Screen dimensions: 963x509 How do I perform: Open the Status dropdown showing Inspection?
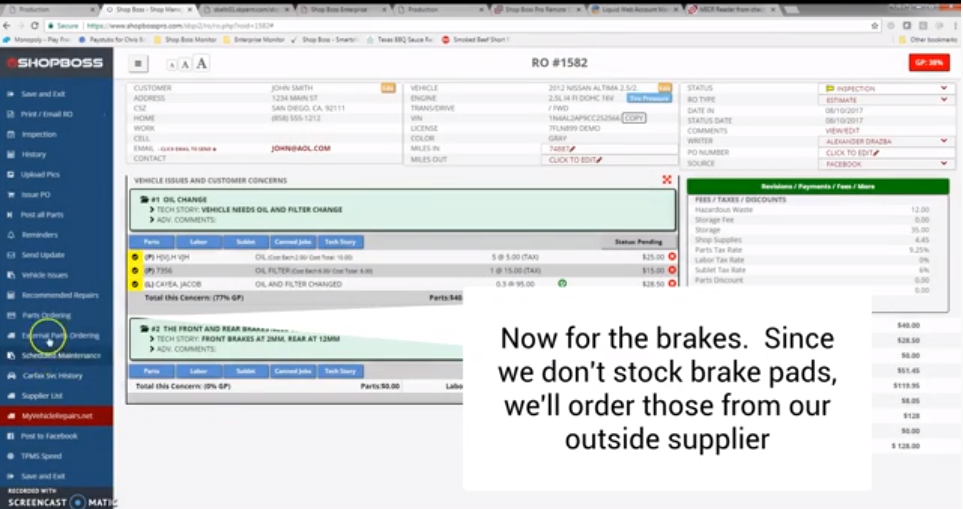coord(884,88)
